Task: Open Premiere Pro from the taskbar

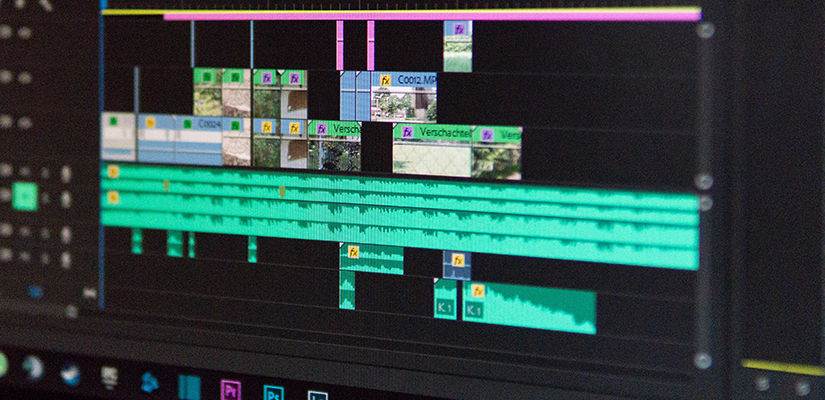Action: [232, 389]
